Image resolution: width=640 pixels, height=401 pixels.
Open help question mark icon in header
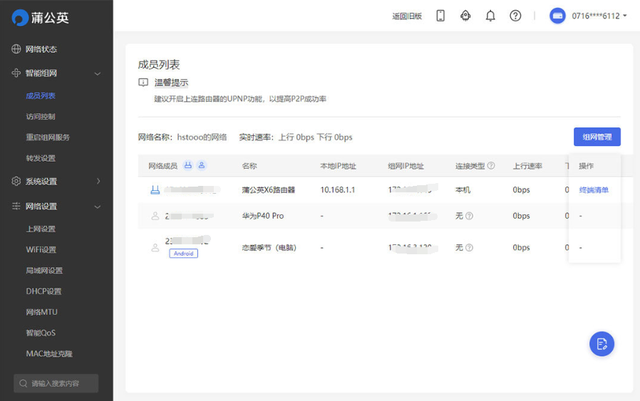click(515, 16)
